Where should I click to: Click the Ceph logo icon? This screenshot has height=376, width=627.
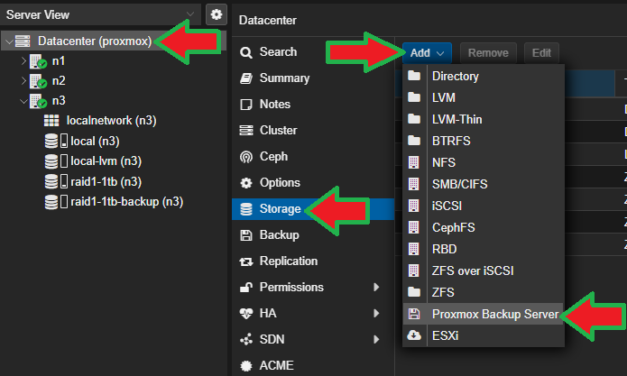click(x=246, y=157)
